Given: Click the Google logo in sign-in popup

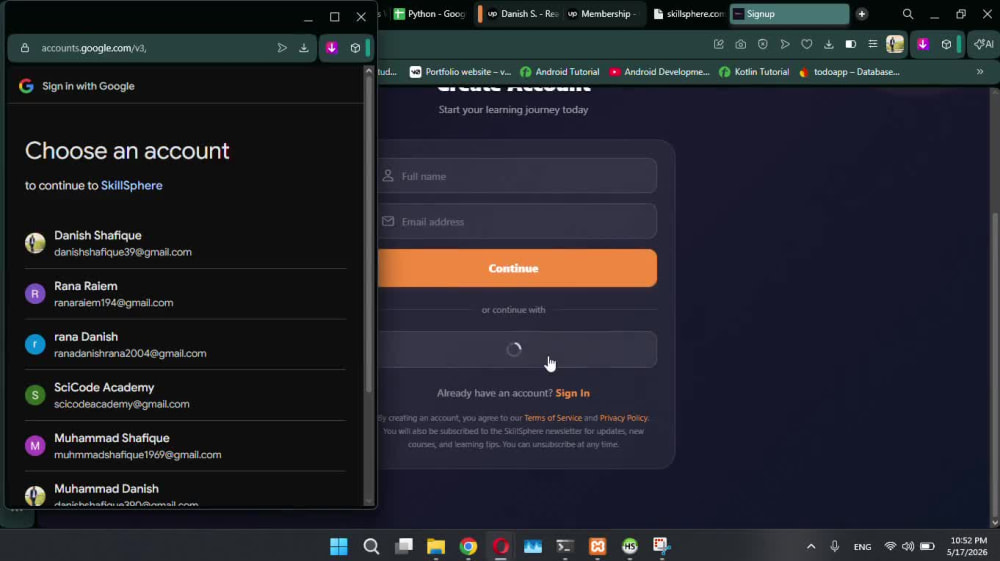Looking at the screenshot, I should (x=26, y=86).
